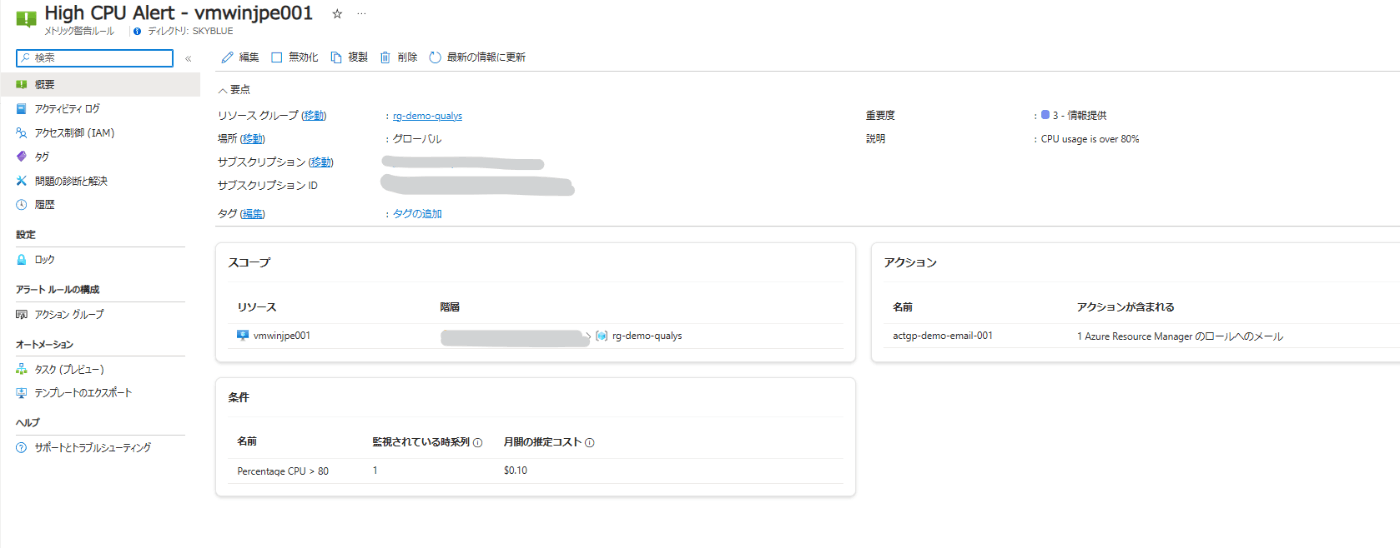1400x548 pixels.
Task: Click the 移動 link beside 場所
Action: click(x=252, y=139)
